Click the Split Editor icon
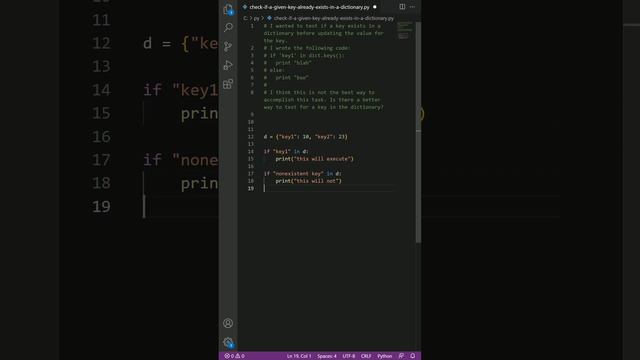Screen dimensions: 640x360 pyautogui.click(x=402, y=7)
